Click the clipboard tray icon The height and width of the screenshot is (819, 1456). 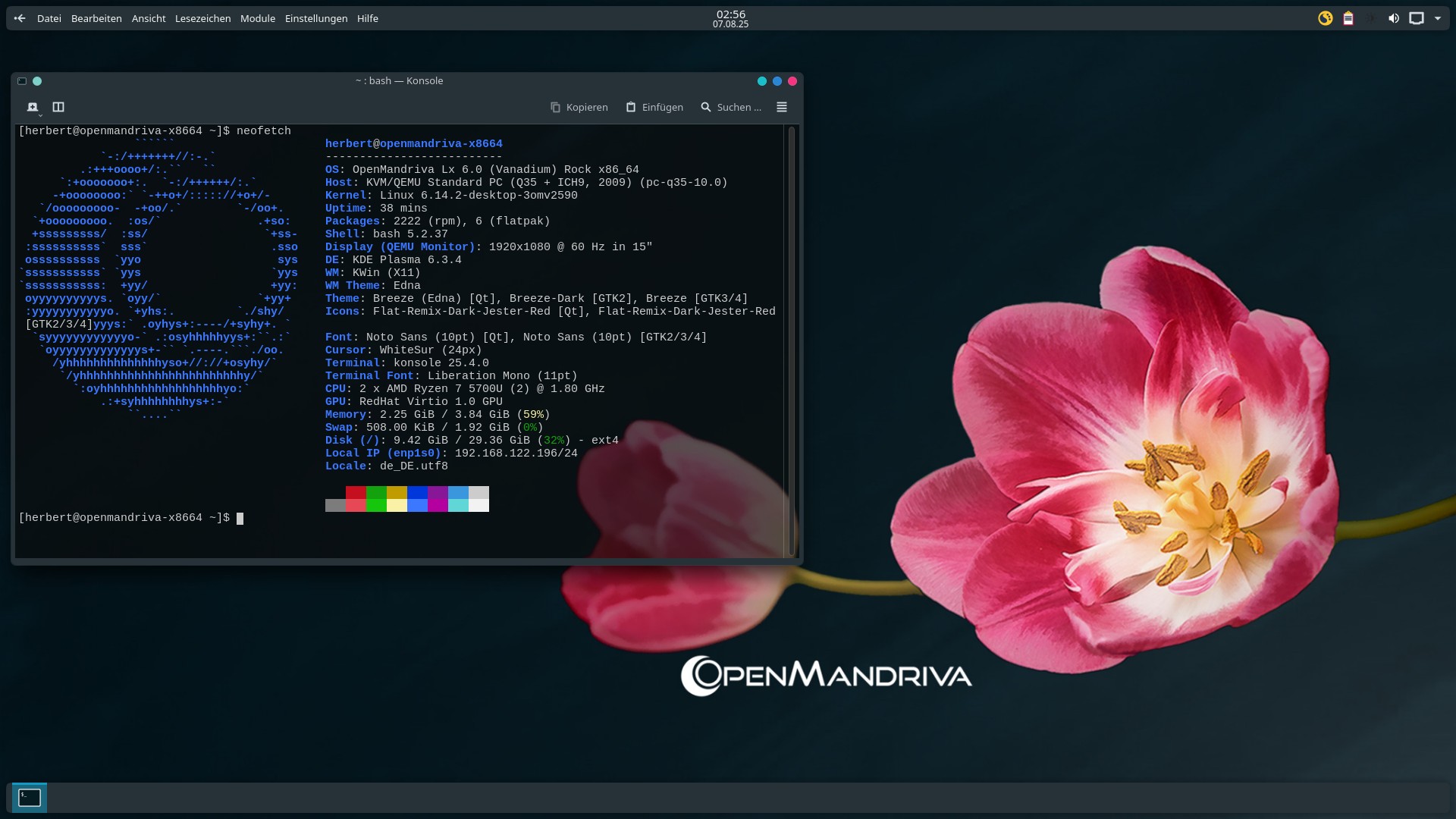tap(1348, 18)
